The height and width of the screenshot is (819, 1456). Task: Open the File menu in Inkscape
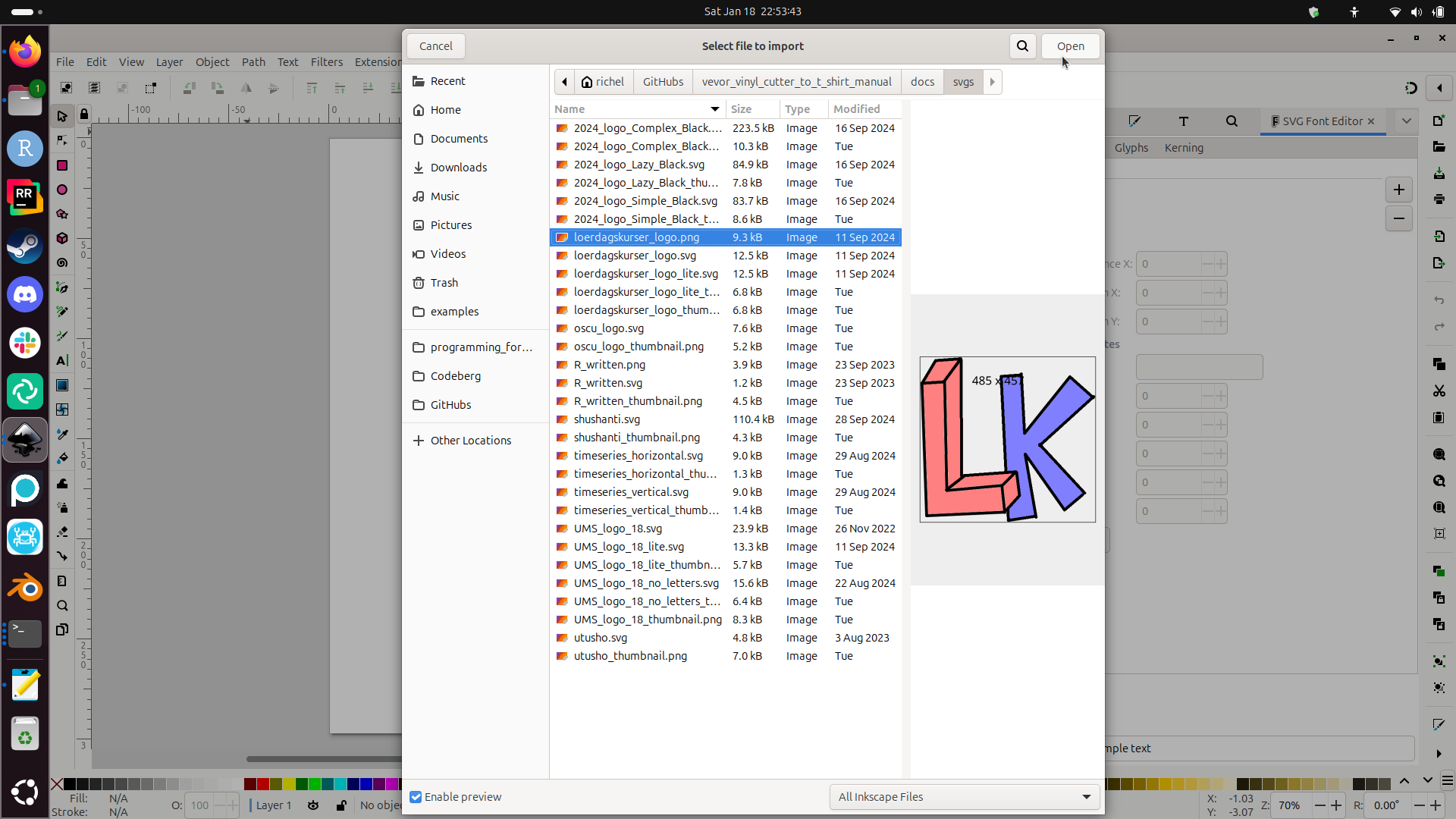pyautogui.click(x=65, y=62)
